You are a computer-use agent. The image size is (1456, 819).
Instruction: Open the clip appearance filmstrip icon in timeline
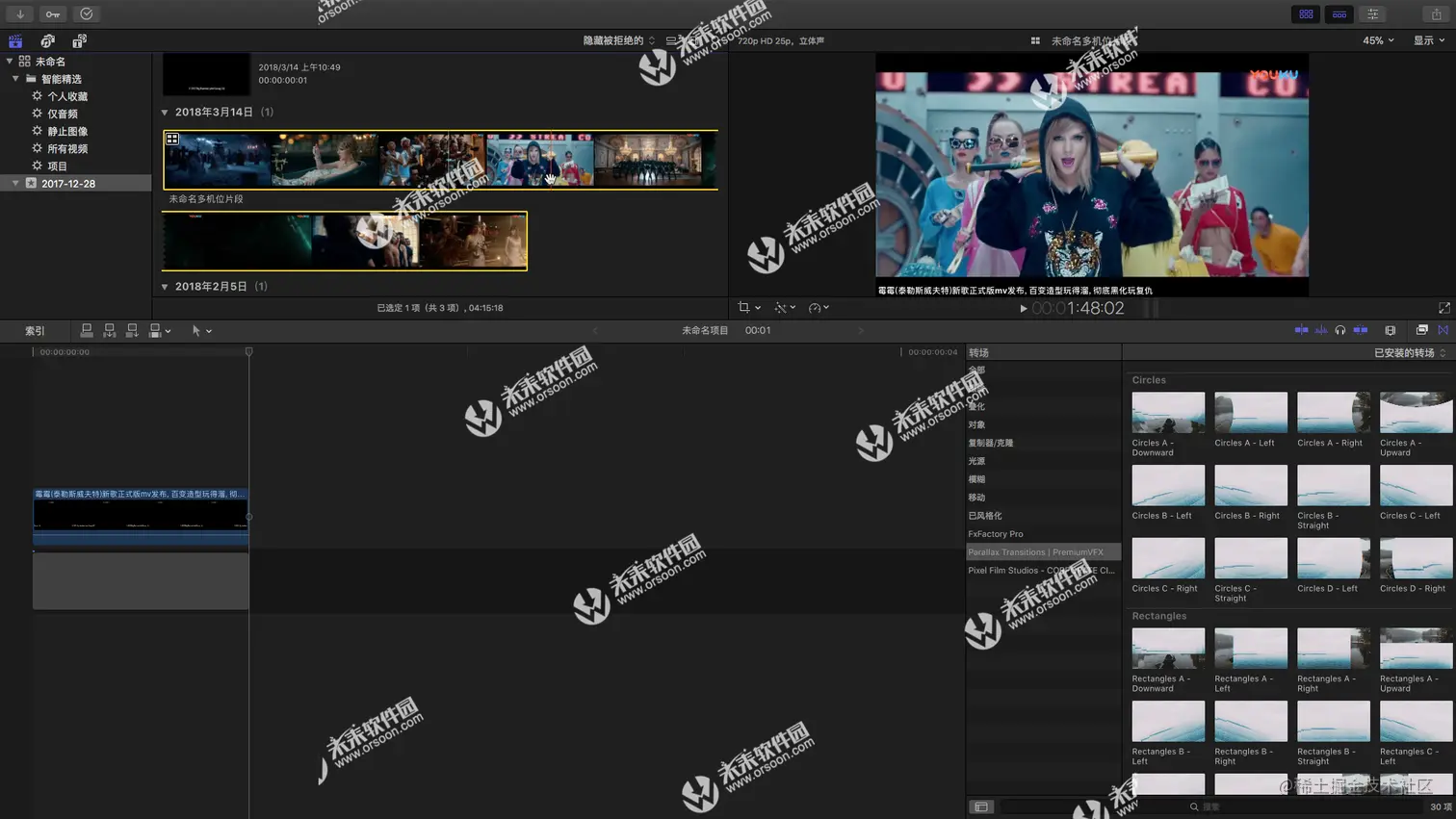[1390, 330]
